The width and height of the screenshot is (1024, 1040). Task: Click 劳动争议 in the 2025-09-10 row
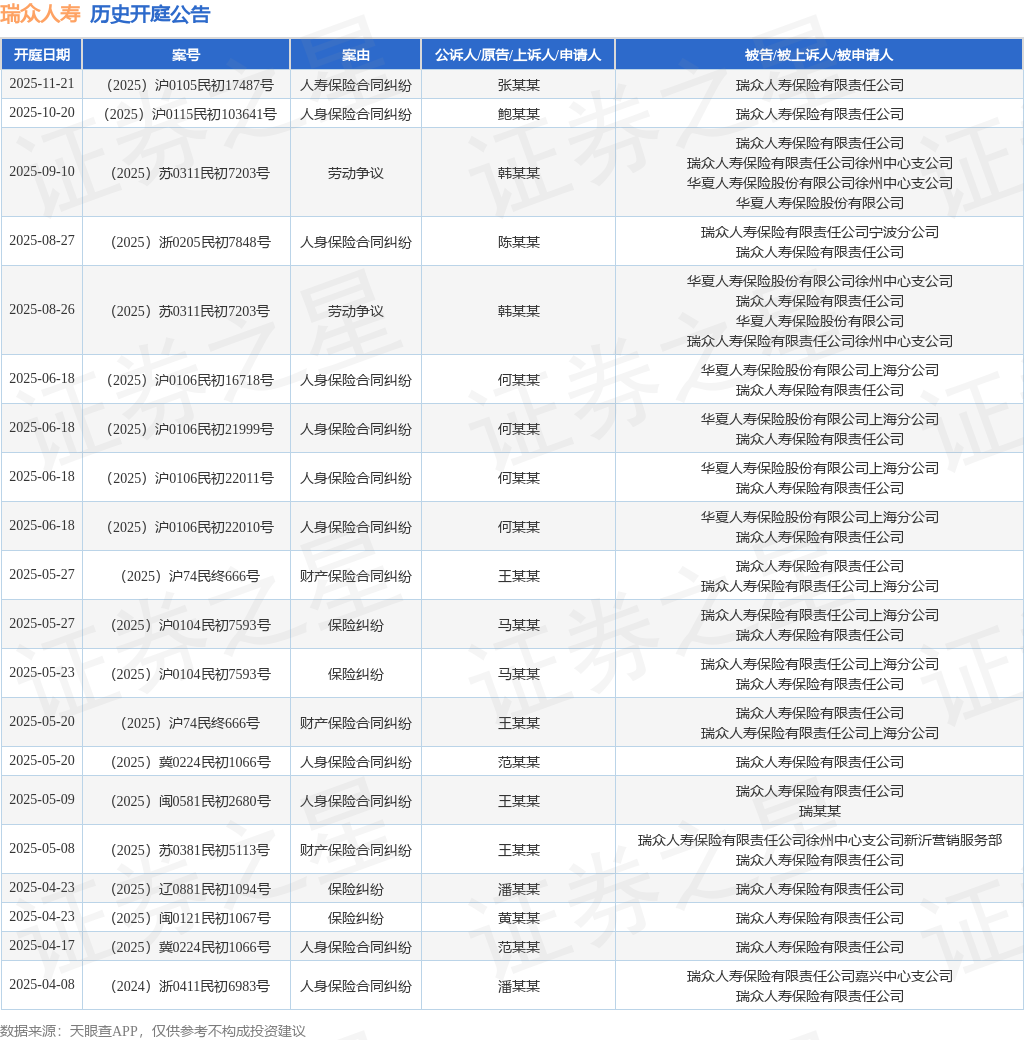tap(355, 173)
